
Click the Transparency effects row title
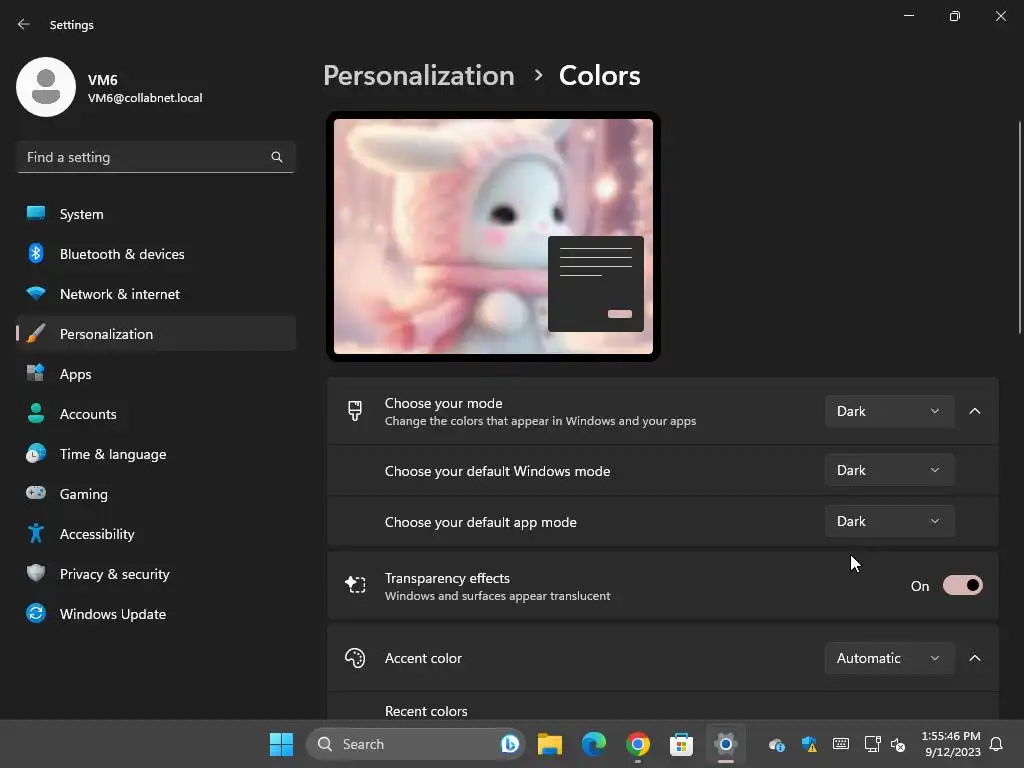click(447, 578)
